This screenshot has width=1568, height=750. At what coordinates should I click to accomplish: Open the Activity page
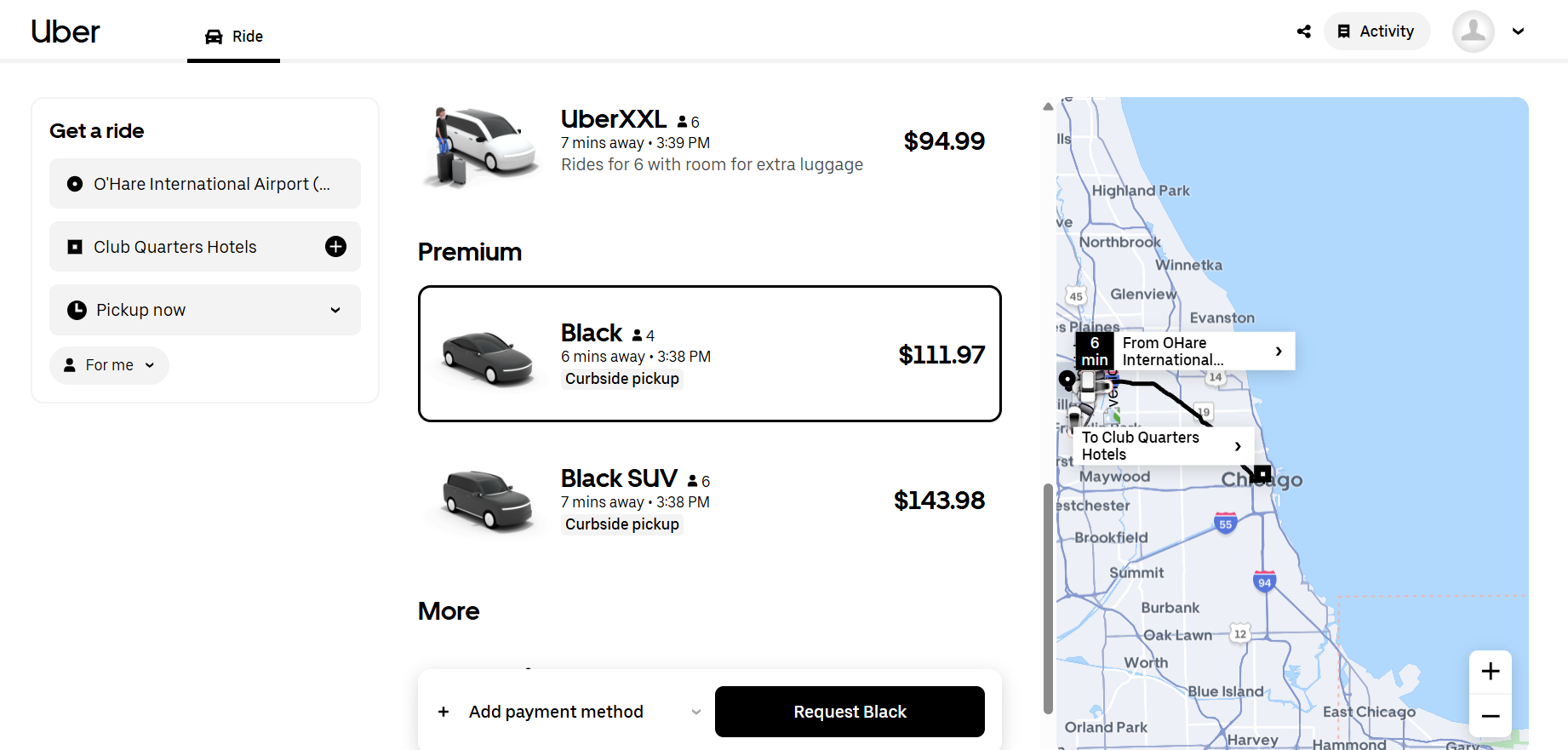(1376, 31)
